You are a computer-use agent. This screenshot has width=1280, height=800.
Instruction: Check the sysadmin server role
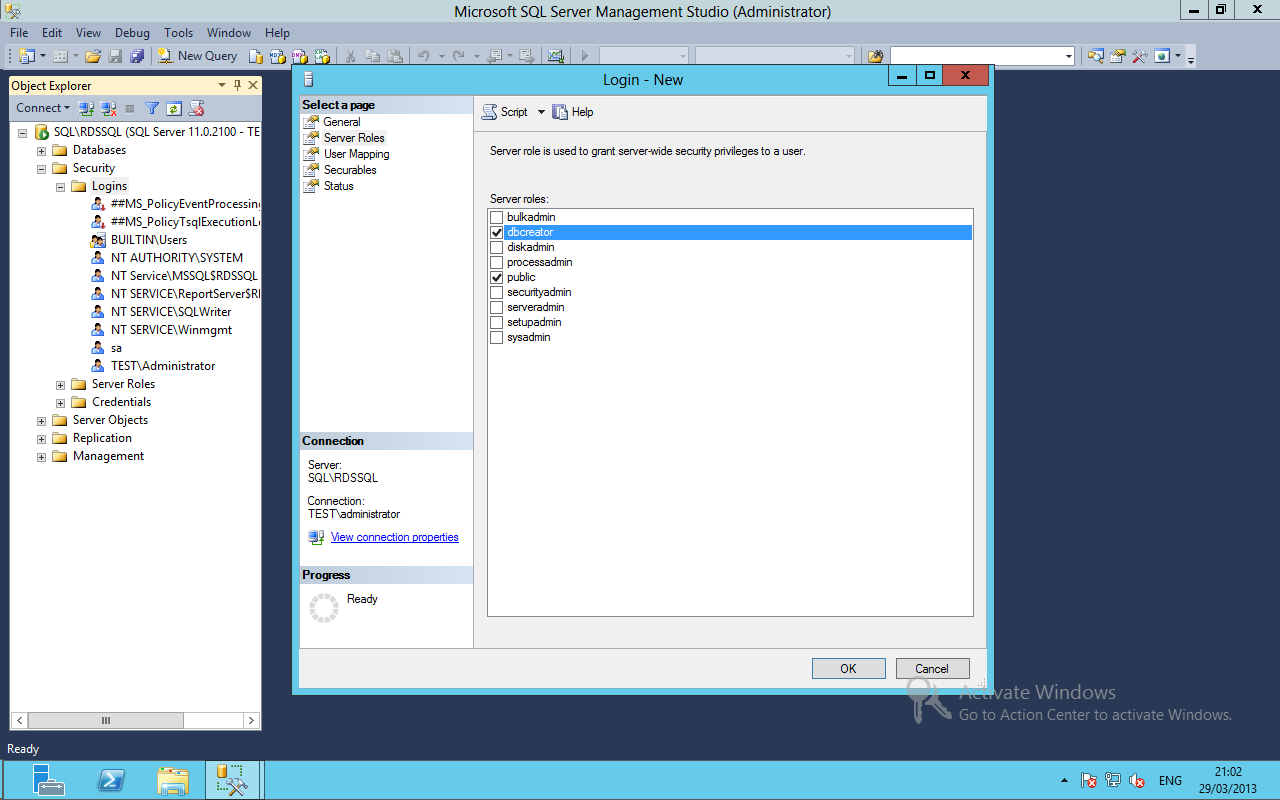pyautogui.click(x=497, y=337)
